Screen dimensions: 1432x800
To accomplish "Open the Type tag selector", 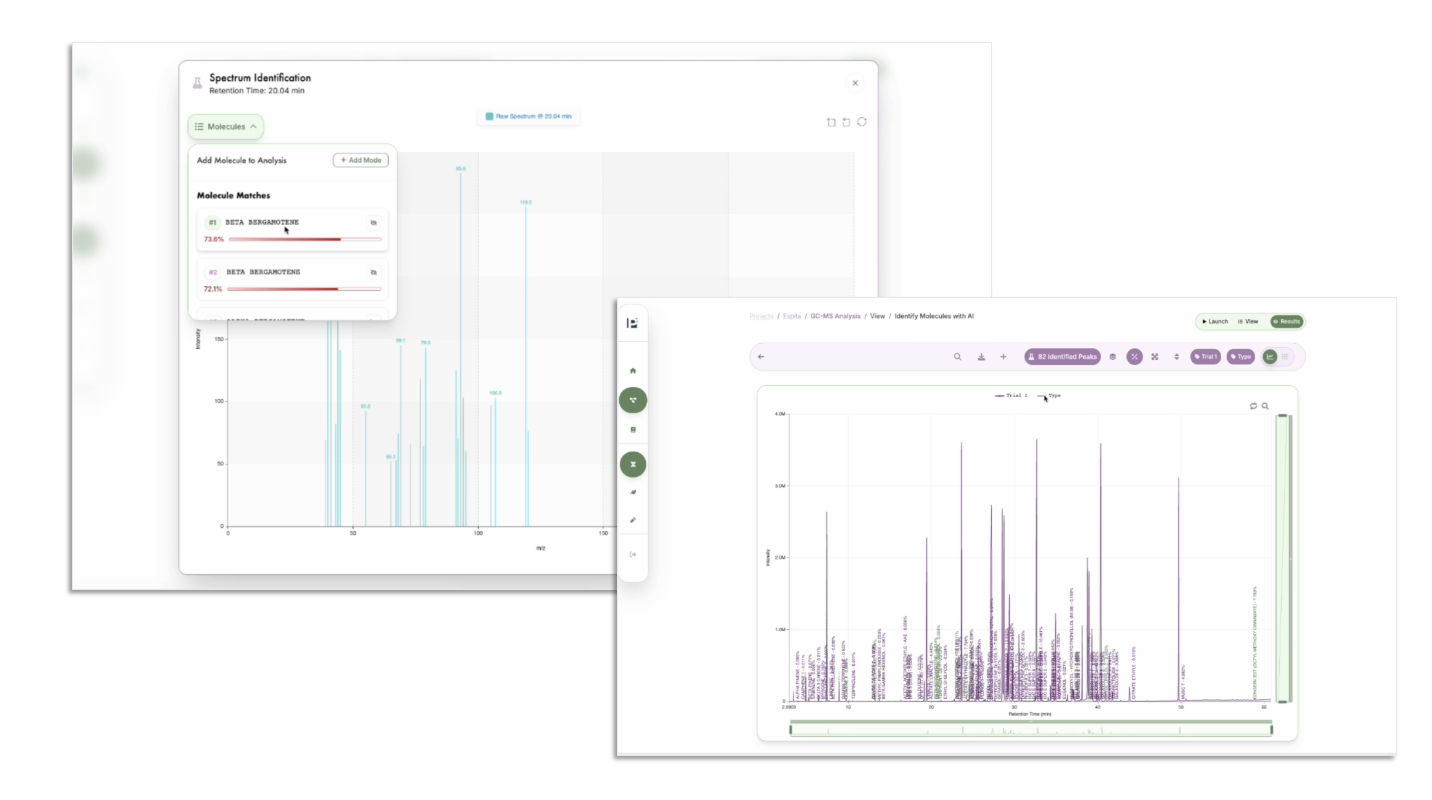I will pos(1240,357).
